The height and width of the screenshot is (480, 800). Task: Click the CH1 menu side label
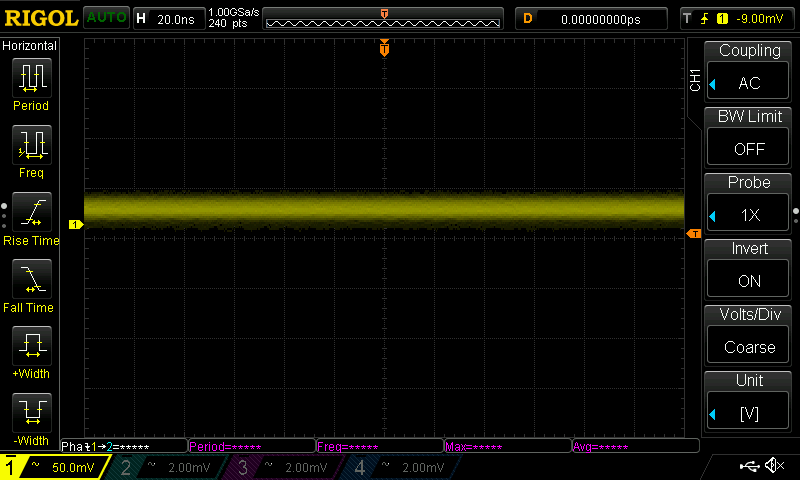(694, 80)
